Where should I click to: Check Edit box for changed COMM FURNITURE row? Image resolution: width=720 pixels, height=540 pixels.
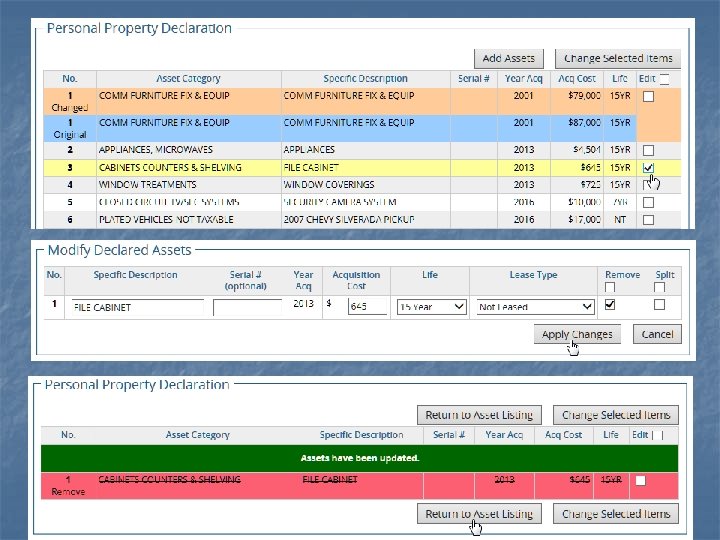coord(648,96)
